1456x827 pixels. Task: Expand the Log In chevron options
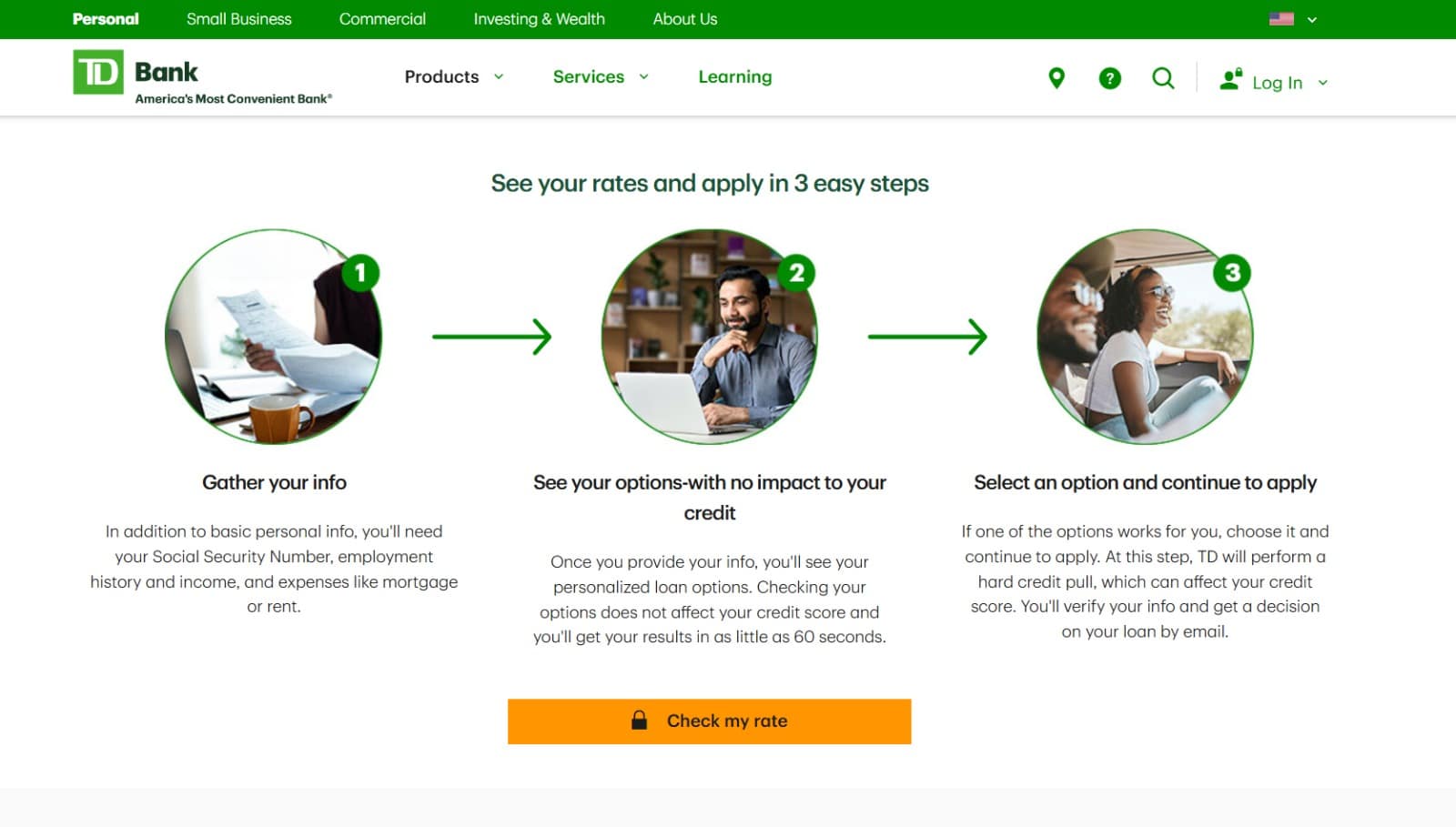(1324, 82)
